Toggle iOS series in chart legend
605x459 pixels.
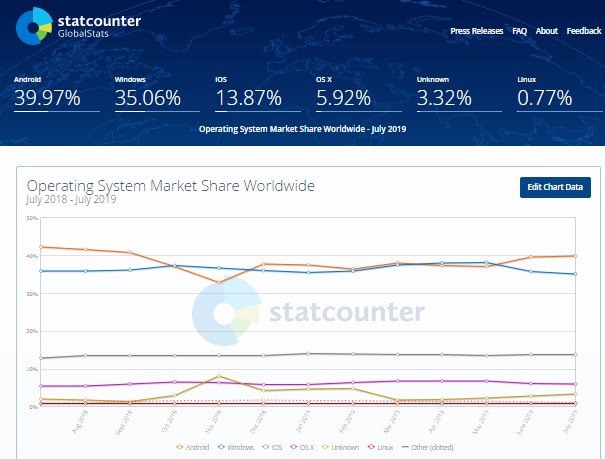point(272,447)
